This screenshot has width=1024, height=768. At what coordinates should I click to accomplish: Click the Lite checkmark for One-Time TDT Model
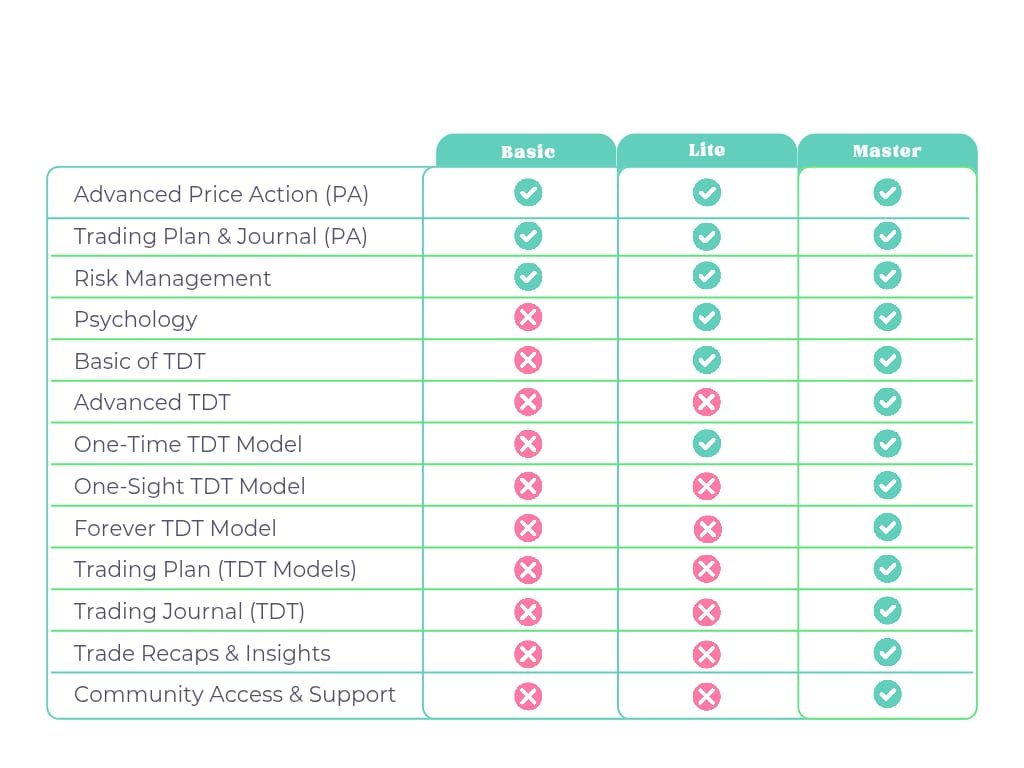click(707, 443)
